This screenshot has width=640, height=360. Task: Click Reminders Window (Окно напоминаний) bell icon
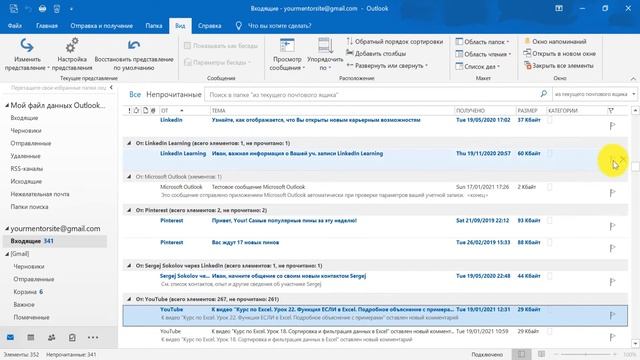527,41
